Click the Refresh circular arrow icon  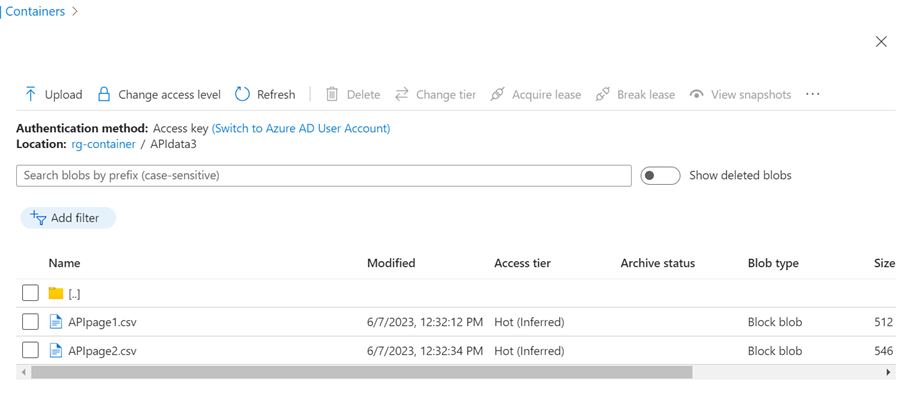tap(242, 94)
